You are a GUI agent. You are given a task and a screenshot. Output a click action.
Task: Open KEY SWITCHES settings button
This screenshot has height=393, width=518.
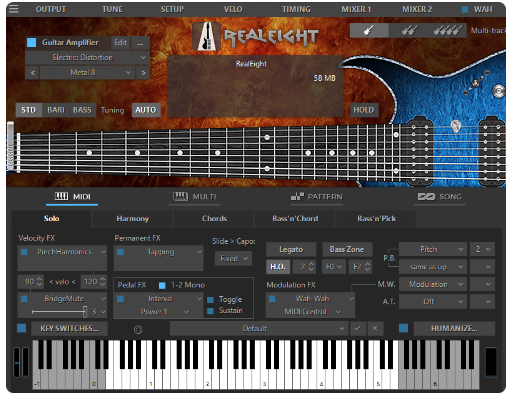pyautogui.click(x=69, y=328)
